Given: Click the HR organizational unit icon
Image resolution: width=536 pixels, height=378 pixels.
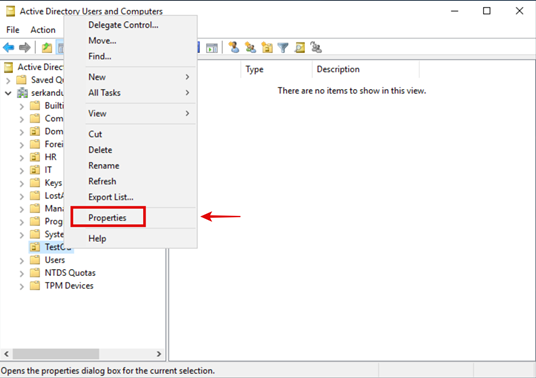Looking at the screenshot, I should pos(35,157).
